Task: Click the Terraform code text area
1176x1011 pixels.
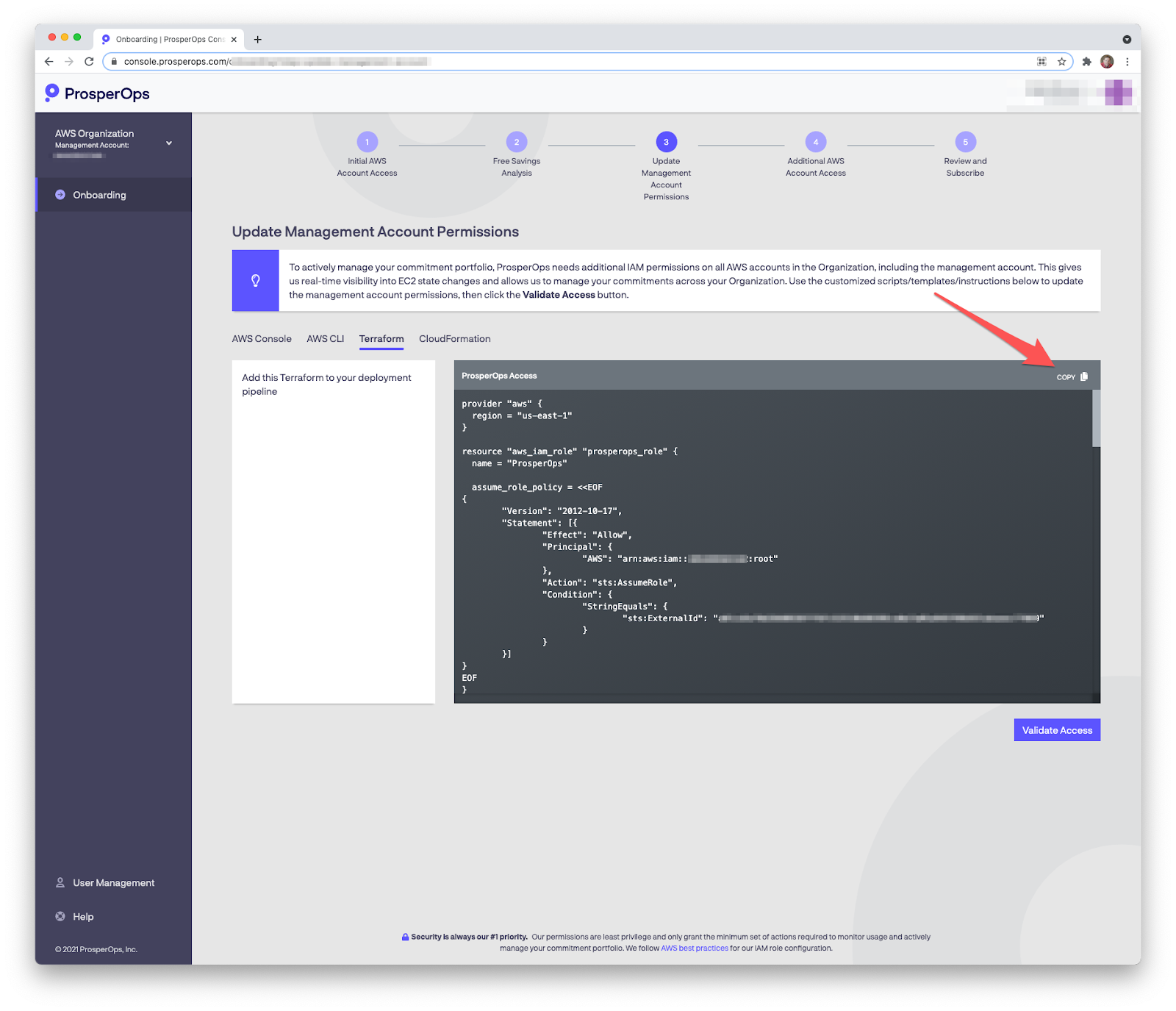Action: click(773, 546)
